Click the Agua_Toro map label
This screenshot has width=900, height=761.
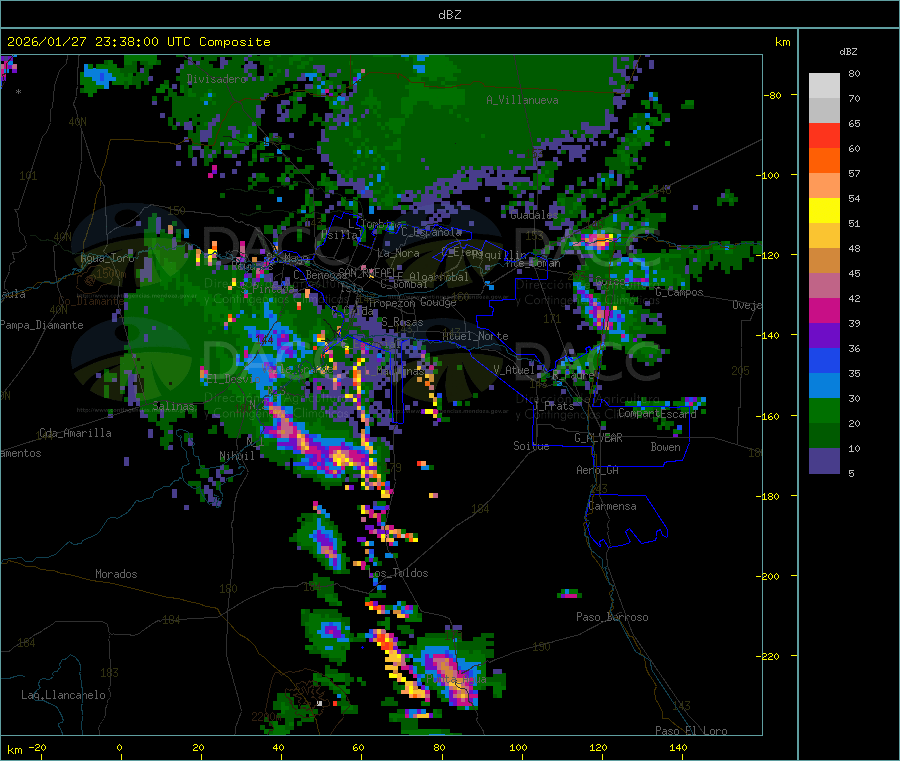(107, 258)
